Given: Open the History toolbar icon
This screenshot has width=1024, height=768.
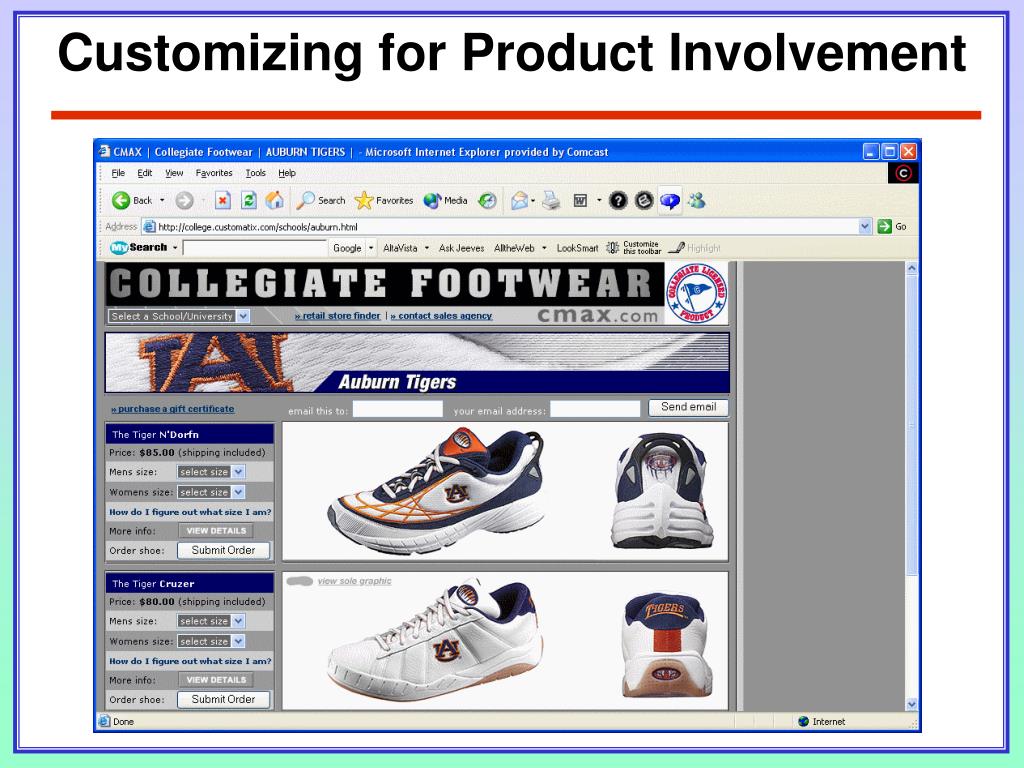Looking at the screenshot, I should tap(487, 200).
